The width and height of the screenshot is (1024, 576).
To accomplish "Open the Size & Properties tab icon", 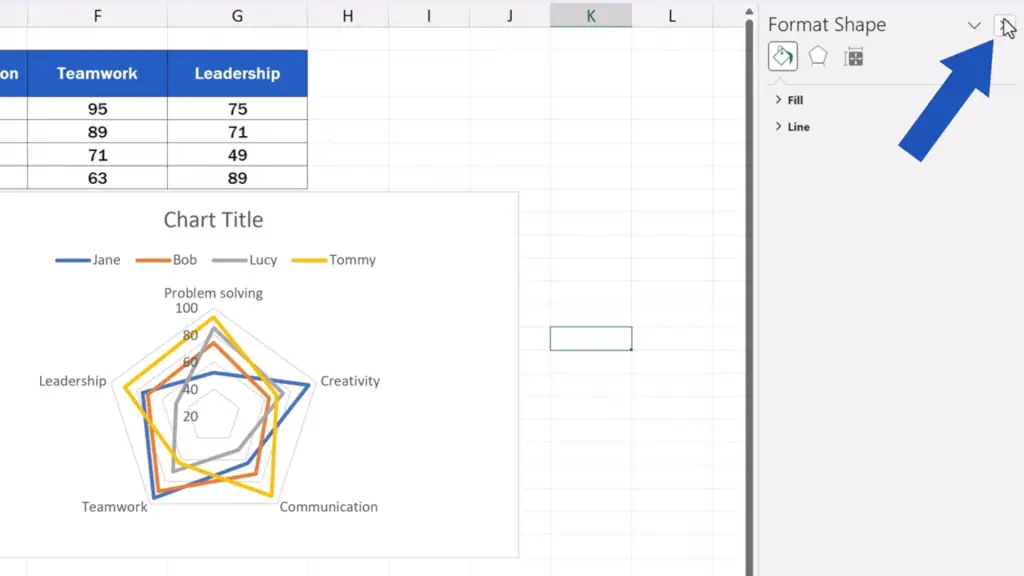I will point(853,57).
